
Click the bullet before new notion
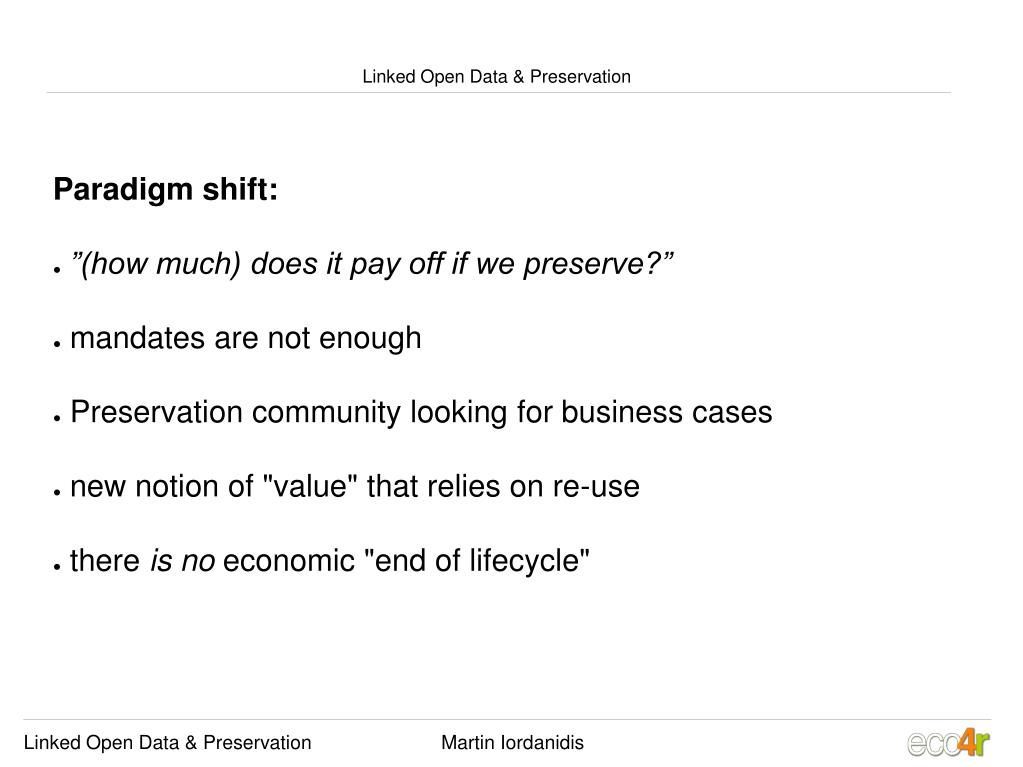click(x=57, y=492)
